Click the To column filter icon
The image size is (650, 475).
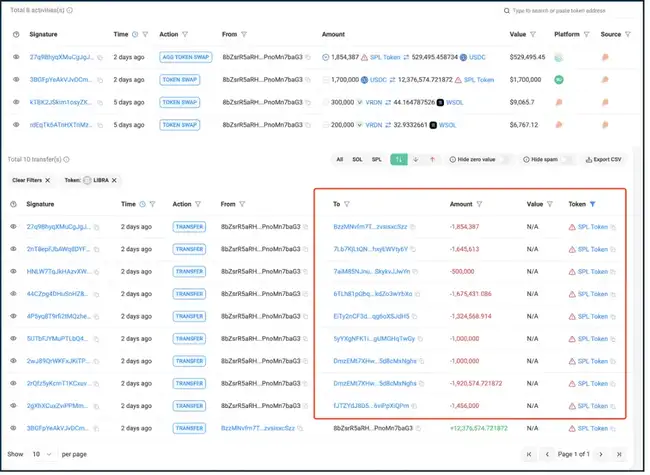347,203
